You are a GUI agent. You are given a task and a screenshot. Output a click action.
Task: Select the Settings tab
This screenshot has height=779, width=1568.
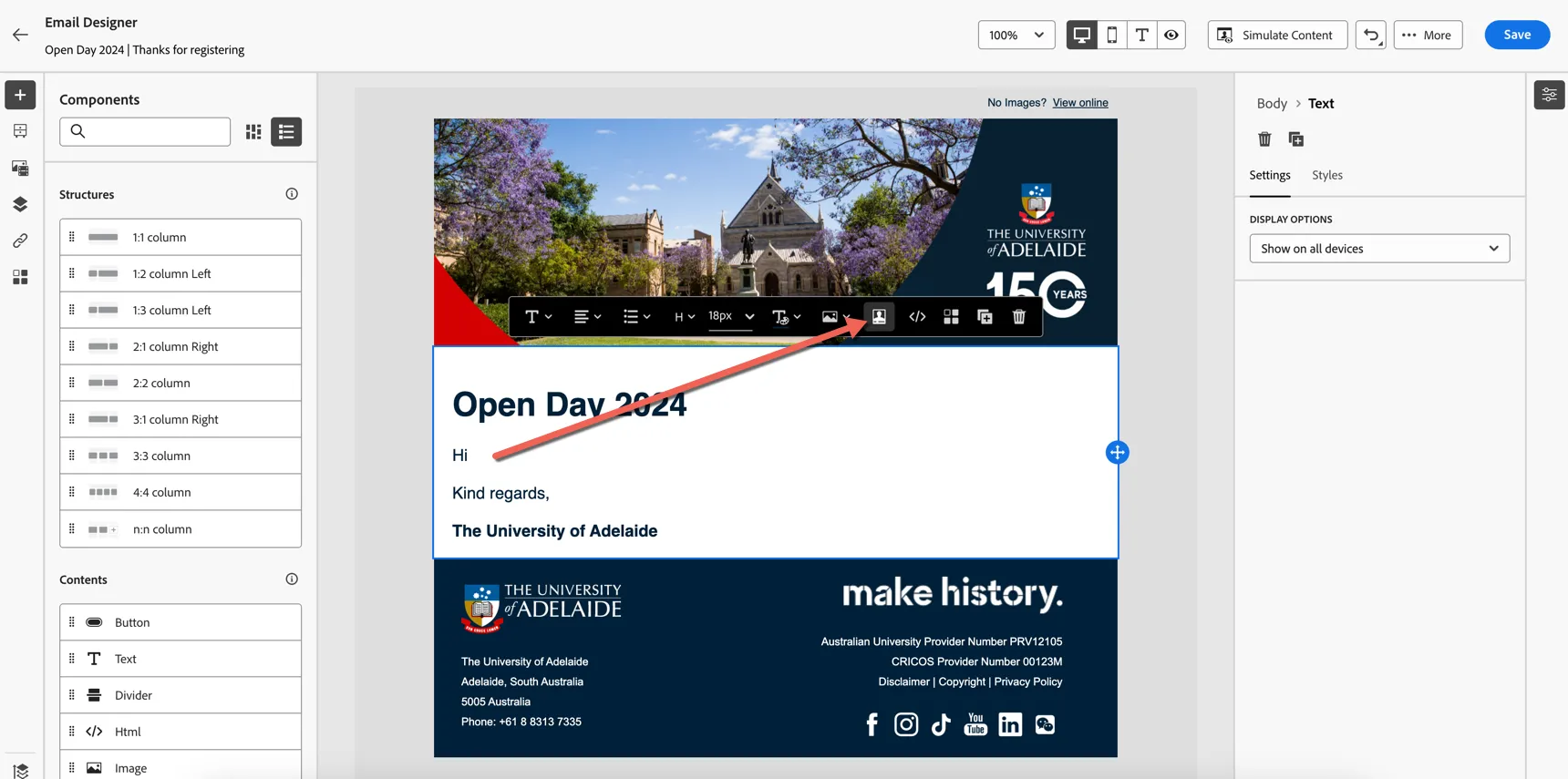1269,175
